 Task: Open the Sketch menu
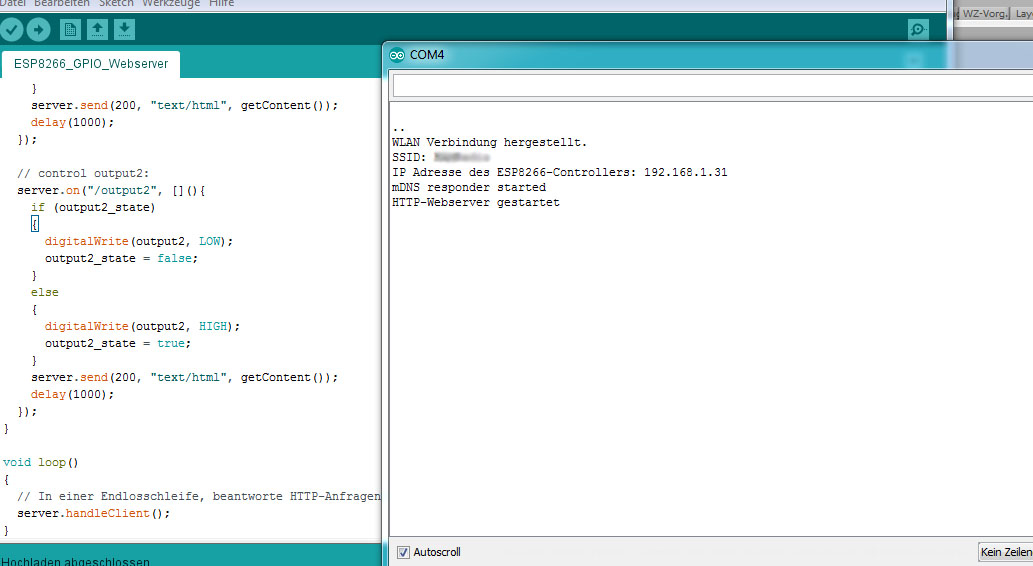click(116, 4)
